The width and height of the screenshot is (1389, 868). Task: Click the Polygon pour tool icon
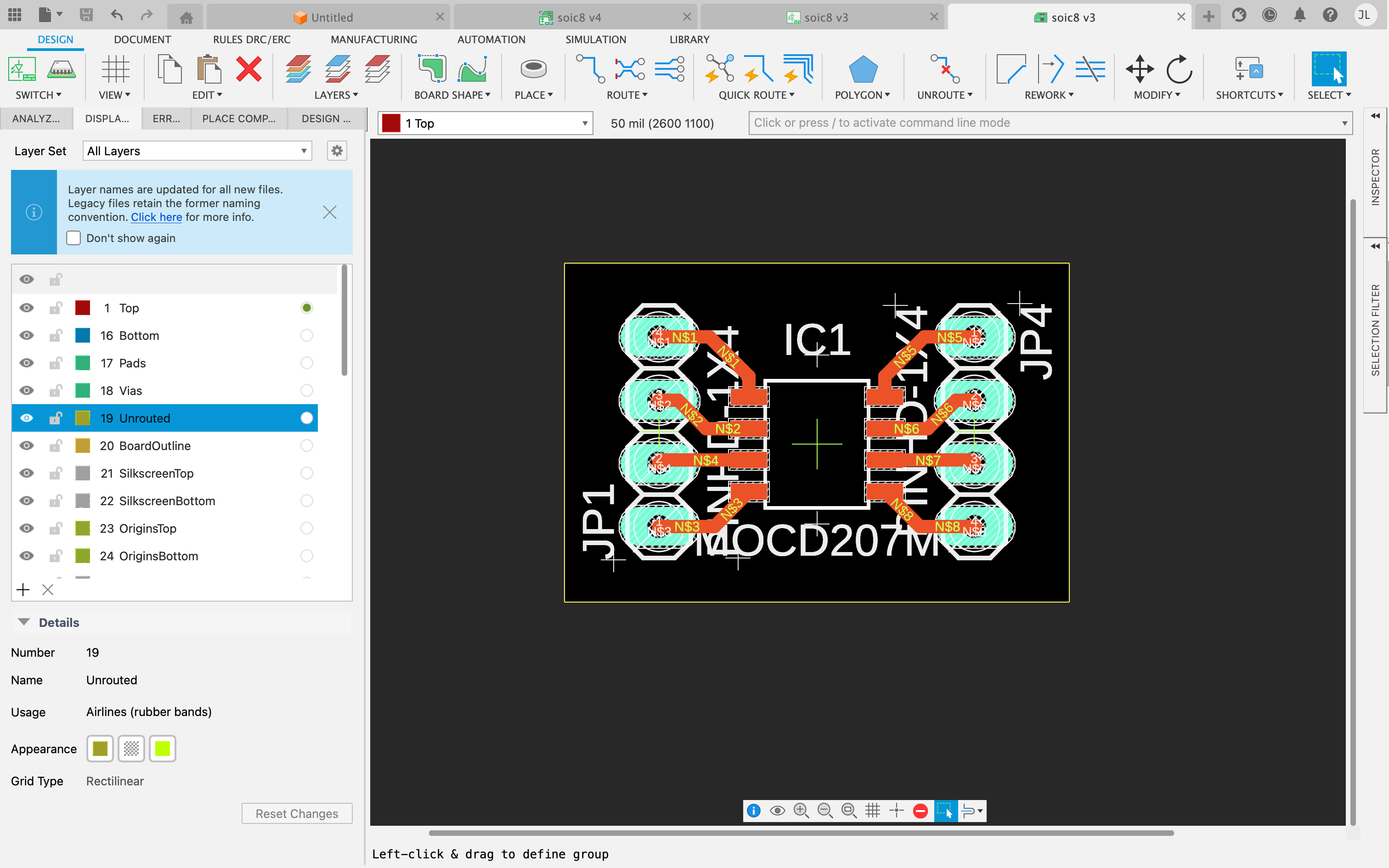point(862,70)
